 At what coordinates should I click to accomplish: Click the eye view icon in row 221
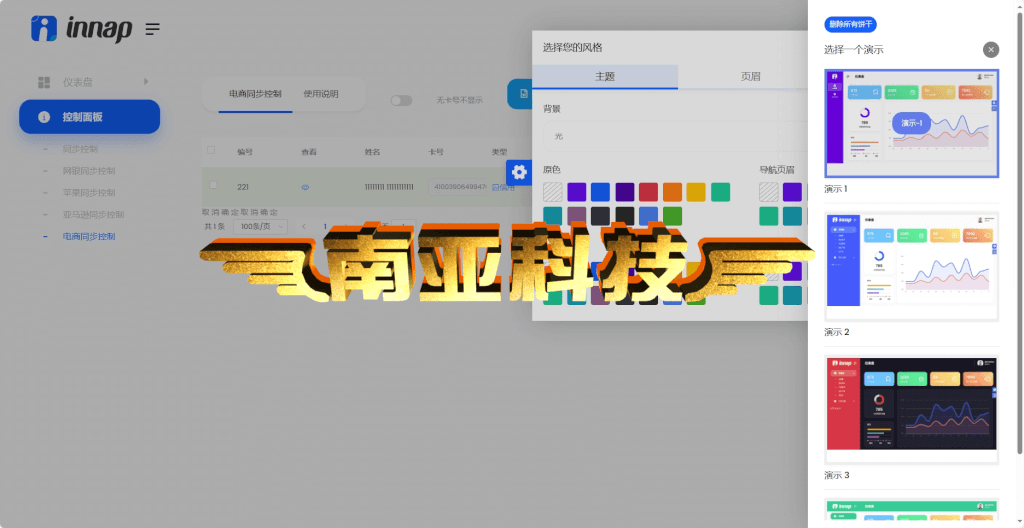[305, 187]
